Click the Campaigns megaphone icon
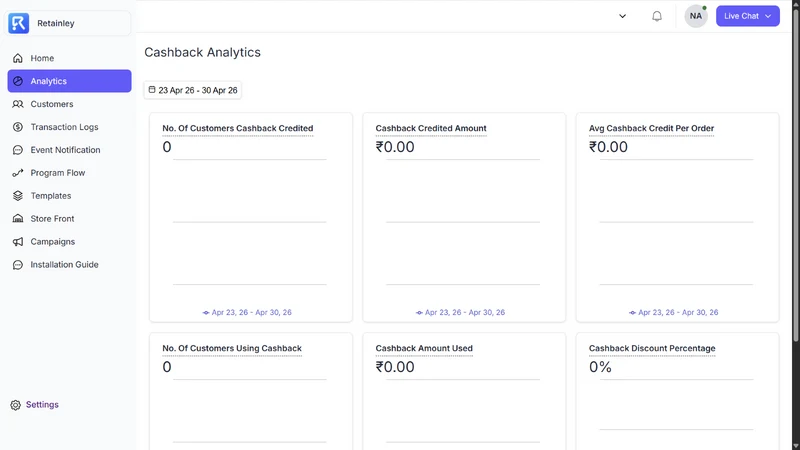800x450 pixels. click(18, 242)
